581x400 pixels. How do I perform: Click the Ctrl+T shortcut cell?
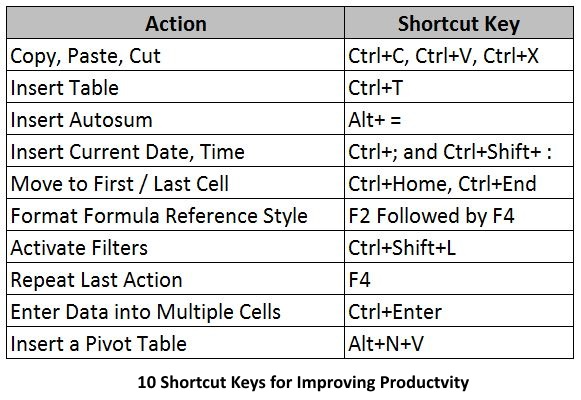[x=459, y=87]
